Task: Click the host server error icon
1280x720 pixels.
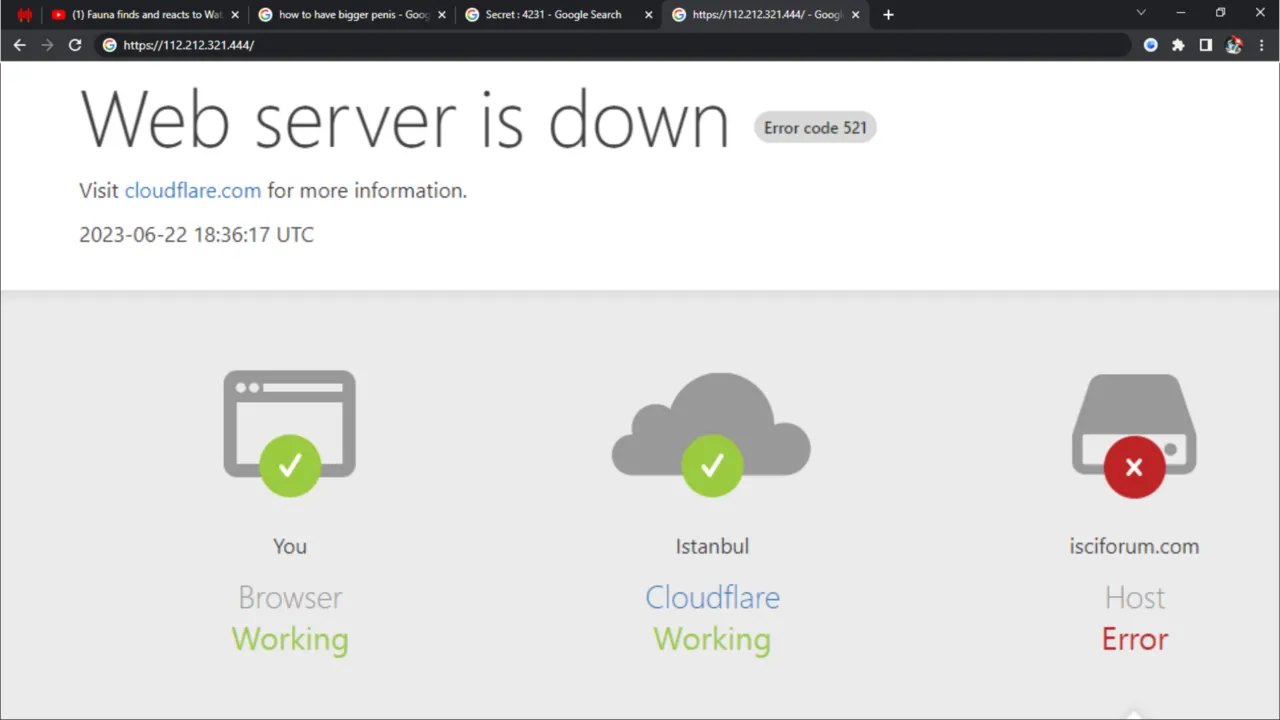Action: click(x=1134, y=436)
